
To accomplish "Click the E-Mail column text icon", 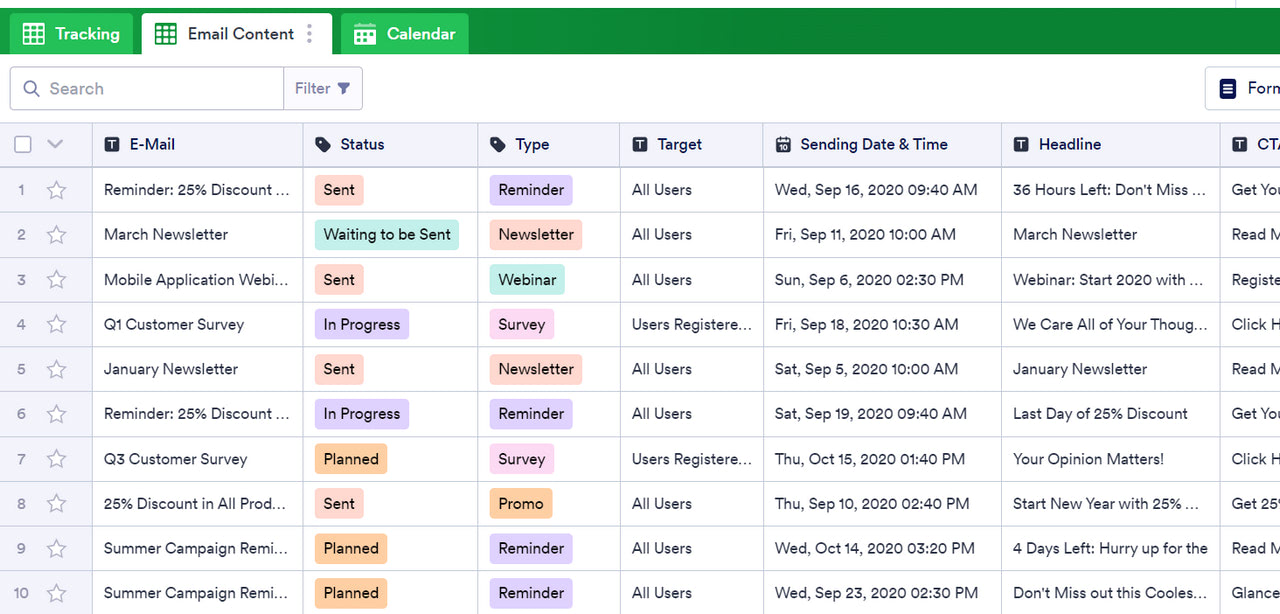I will click(x=112, y=144).
